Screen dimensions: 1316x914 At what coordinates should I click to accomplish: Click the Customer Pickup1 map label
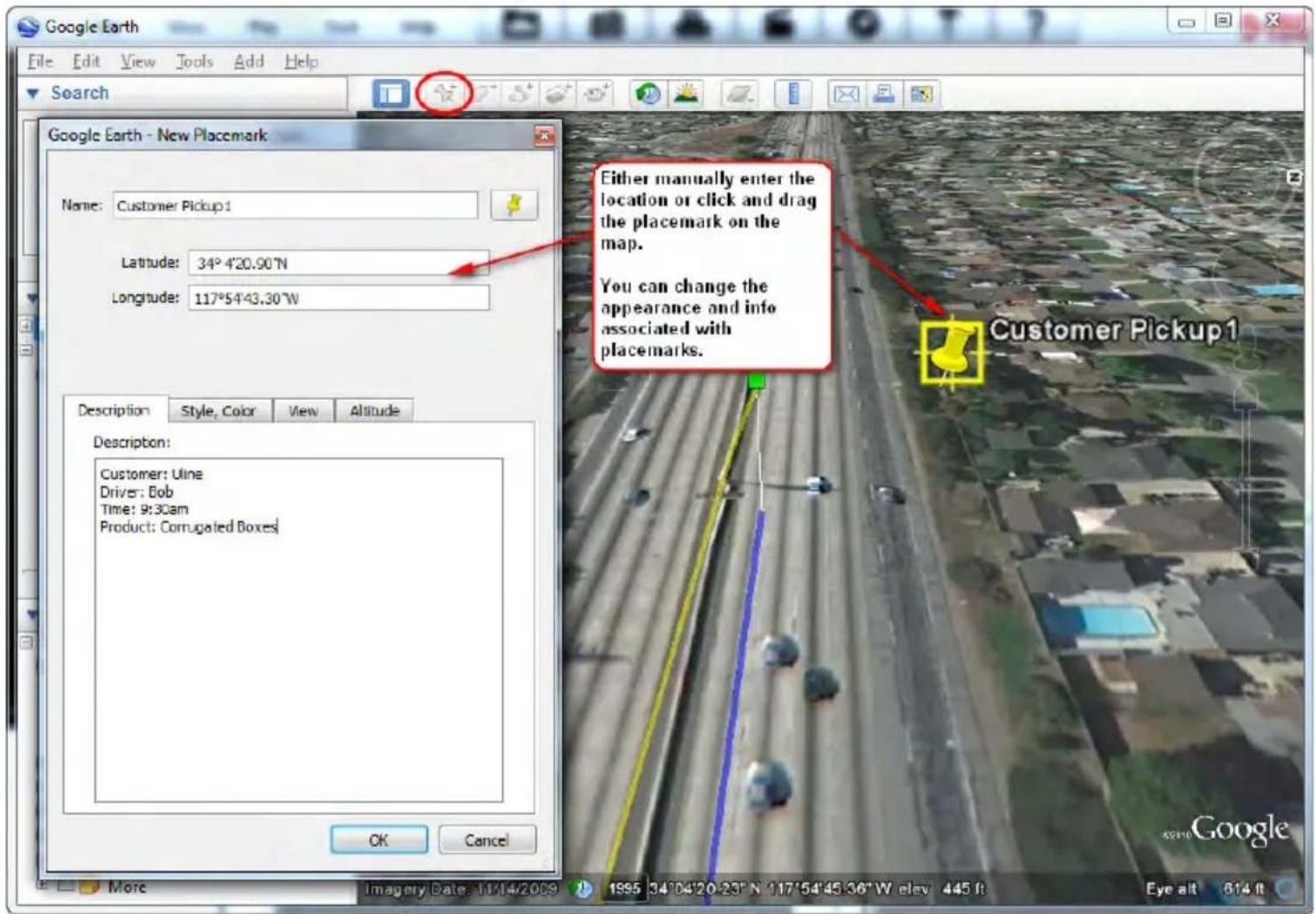(x=1113, y=330)
